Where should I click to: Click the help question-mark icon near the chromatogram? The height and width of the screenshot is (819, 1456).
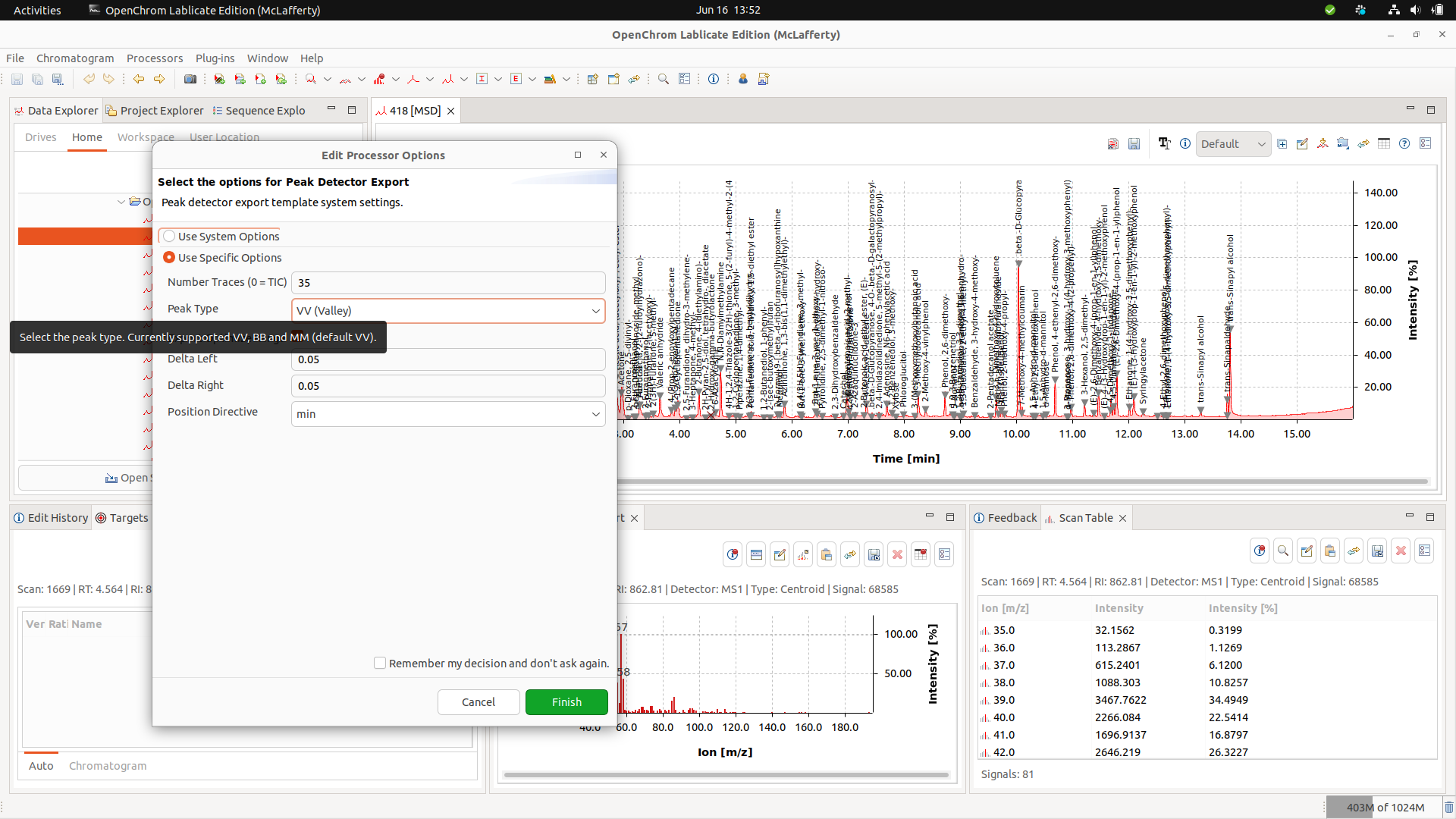click(1405, 143)
